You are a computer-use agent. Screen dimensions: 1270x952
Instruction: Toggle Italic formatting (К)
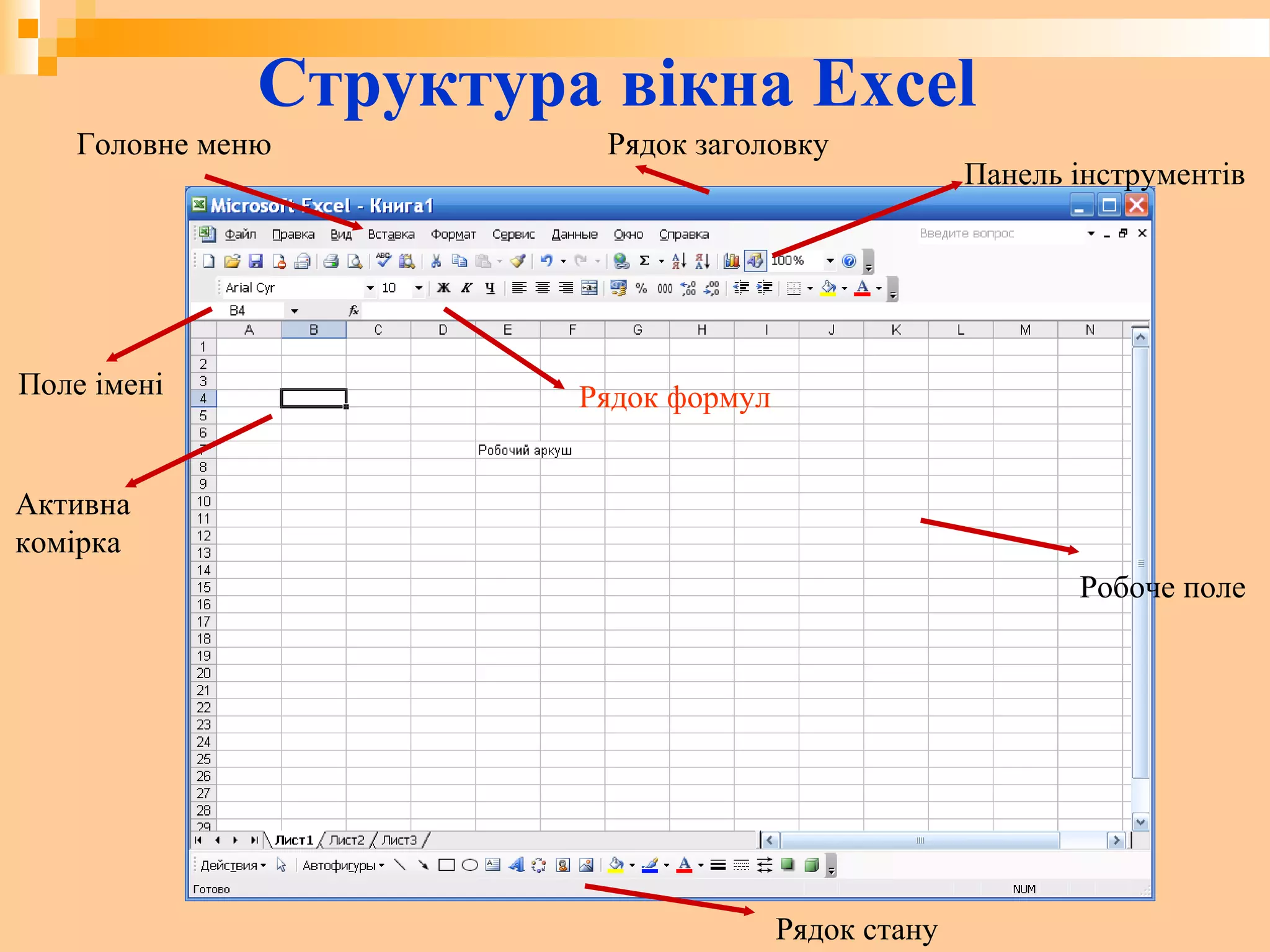coord(466,288)
